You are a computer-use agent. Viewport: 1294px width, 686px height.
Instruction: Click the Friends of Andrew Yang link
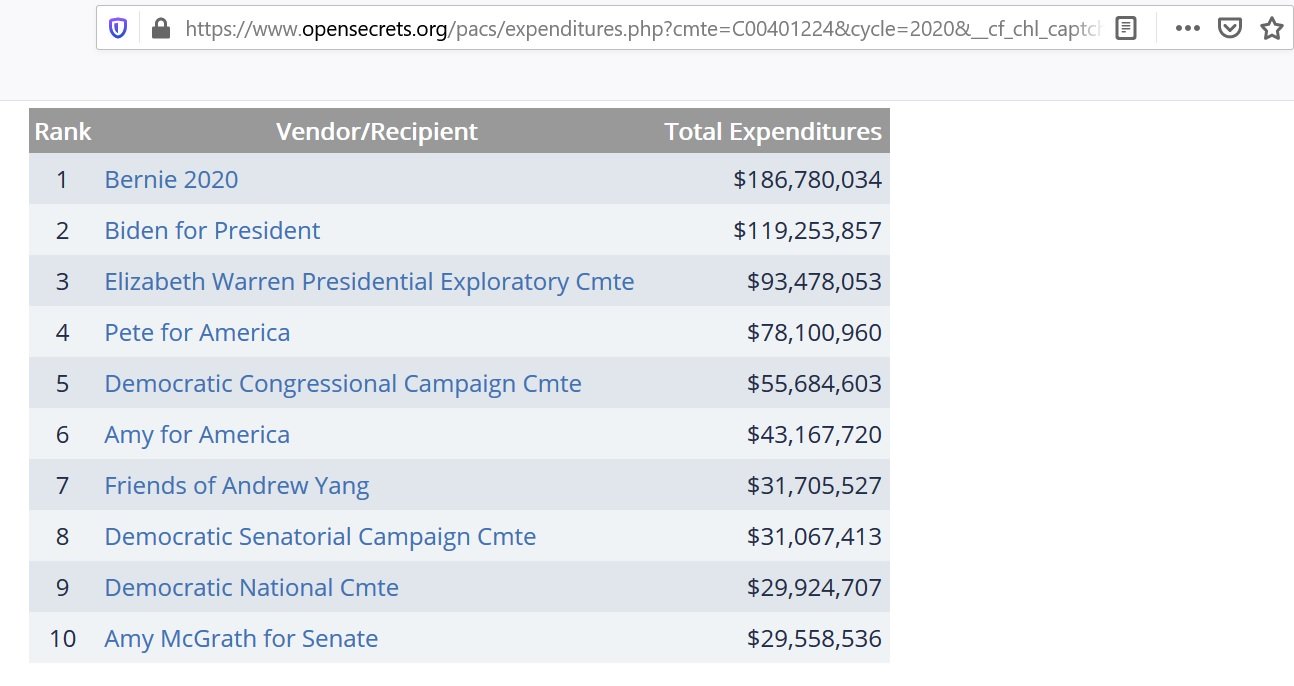pyautogui.click(x=237, y=486)
